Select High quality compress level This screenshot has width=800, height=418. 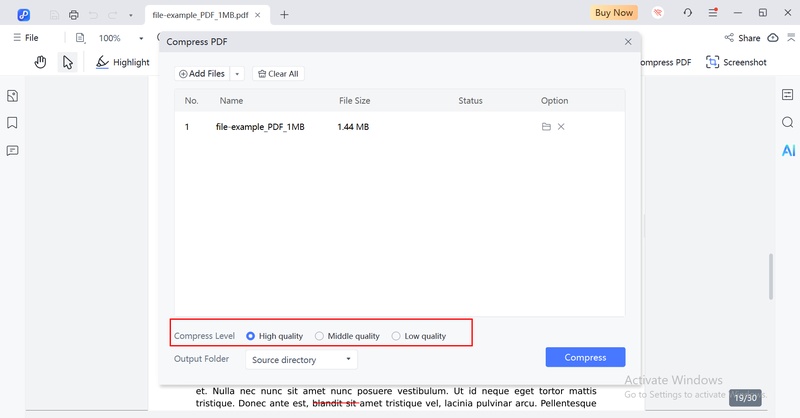[274, 336]
